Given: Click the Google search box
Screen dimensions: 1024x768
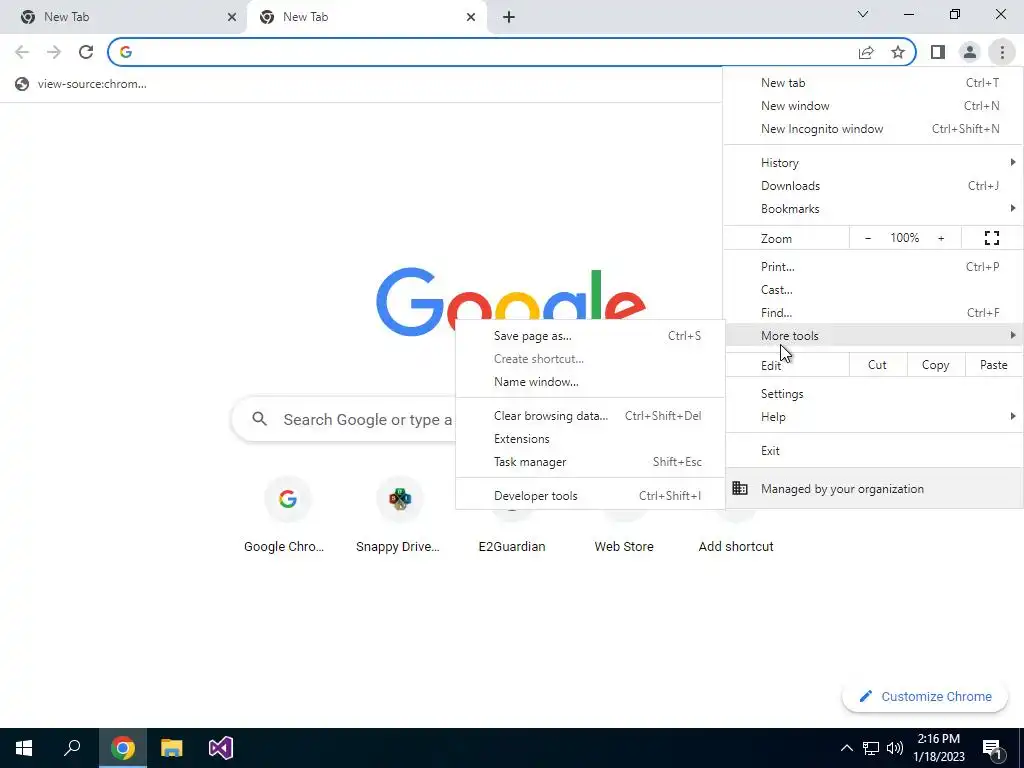Looking at the screenshot, I should coord(344,419).
